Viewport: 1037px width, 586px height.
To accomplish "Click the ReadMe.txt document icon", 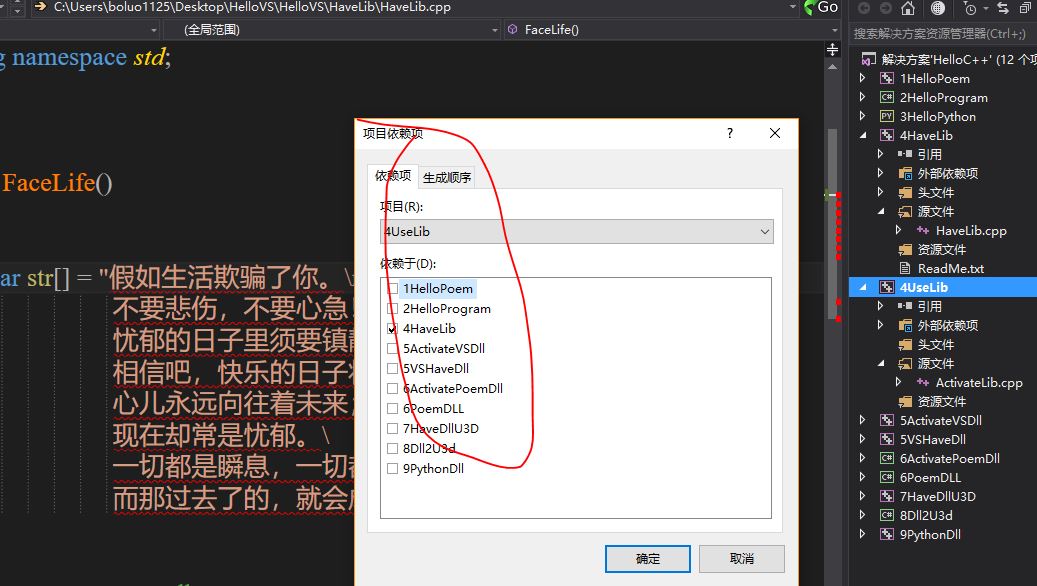I will (905, 269).
